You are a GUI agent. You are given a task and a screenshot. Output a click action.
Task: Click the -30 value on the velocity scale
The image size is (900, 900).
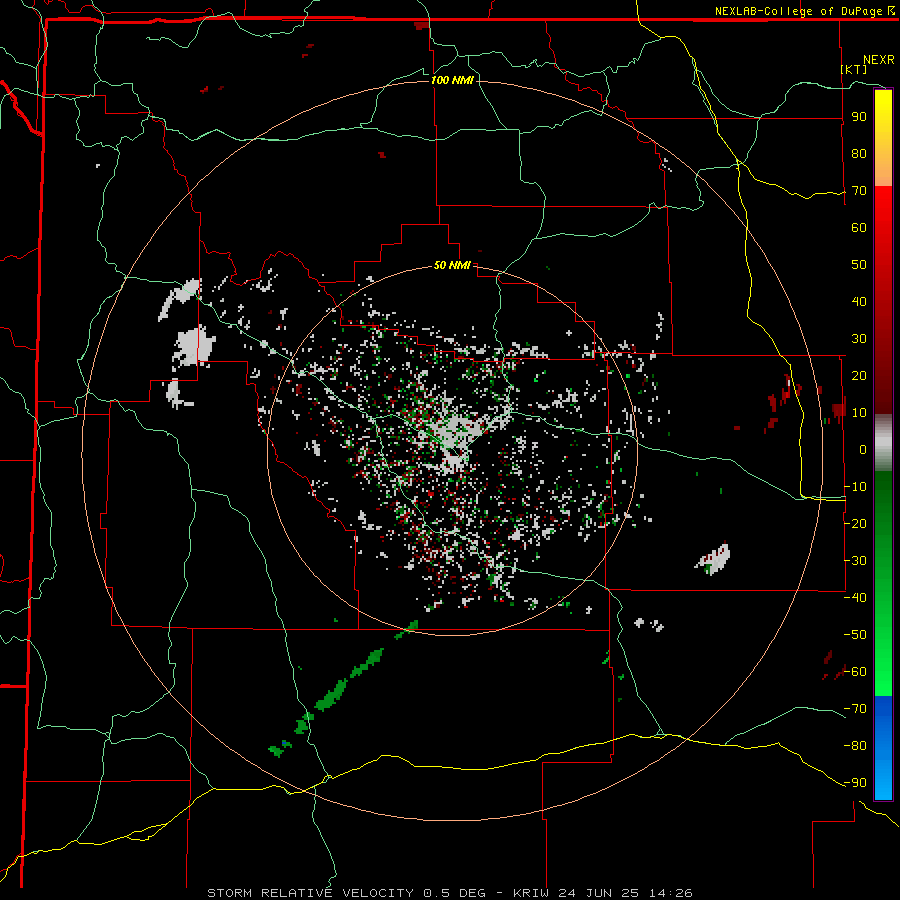coord(855,561)
